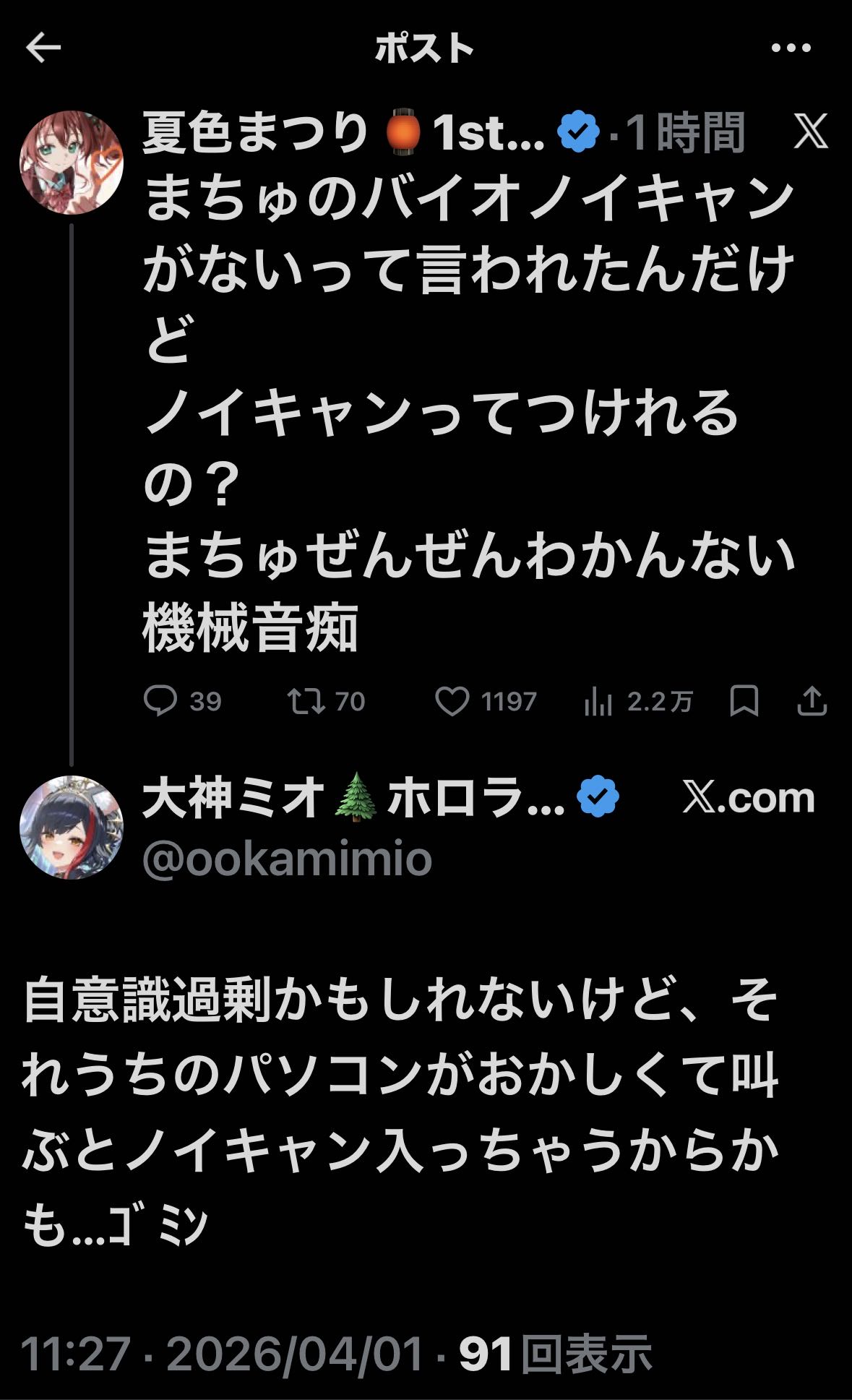The height and width of the screenshot is (1400, 852).
Task: Open 大神ミオ's profile avatar
Action: tap(72, 828)
